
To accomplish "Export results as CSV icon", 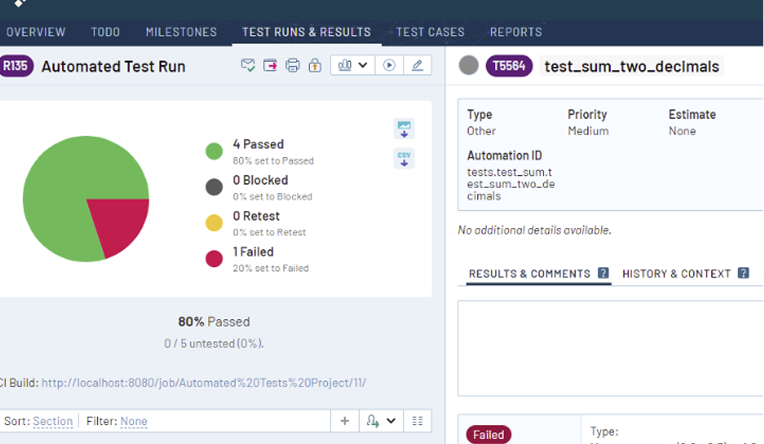I will tap(404, 158).
